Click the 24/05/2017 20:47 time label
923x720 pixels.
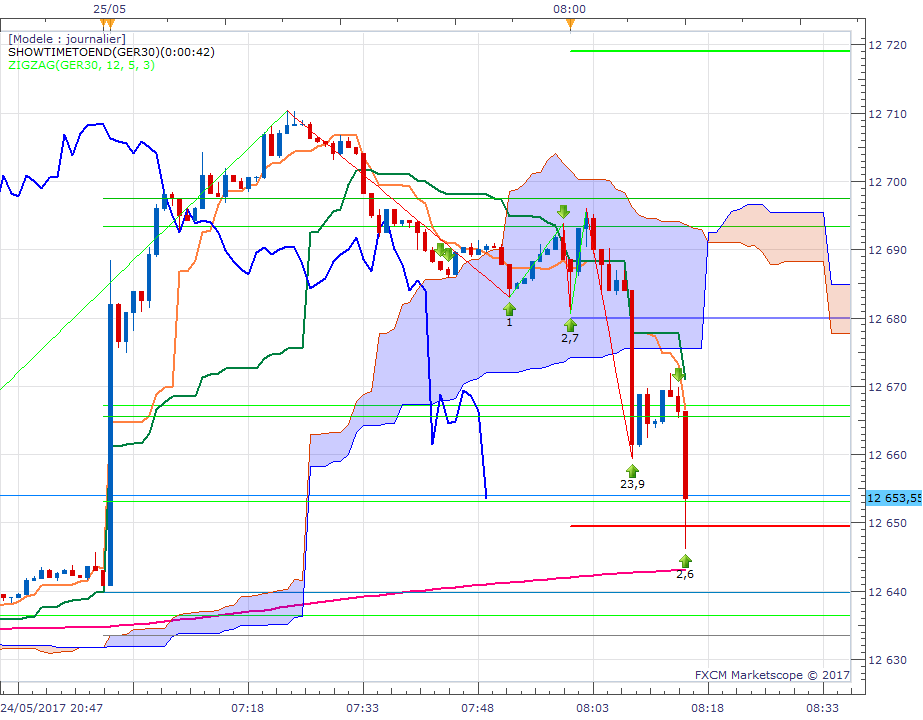coord(51,708)
